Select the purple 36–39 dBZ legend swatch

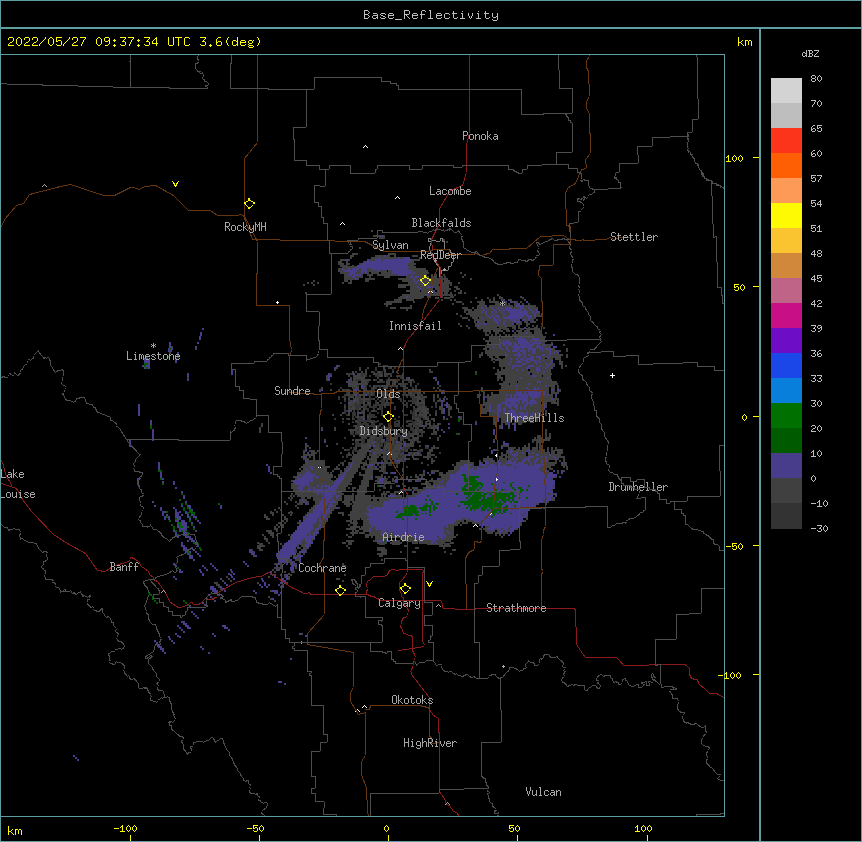click(x=786, y=341)
